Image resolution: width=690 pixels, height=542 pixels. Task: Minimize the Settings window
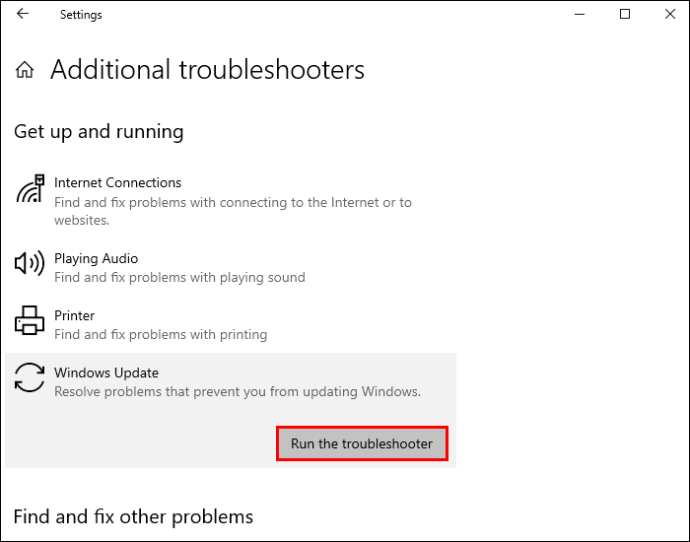click(579, 15)
